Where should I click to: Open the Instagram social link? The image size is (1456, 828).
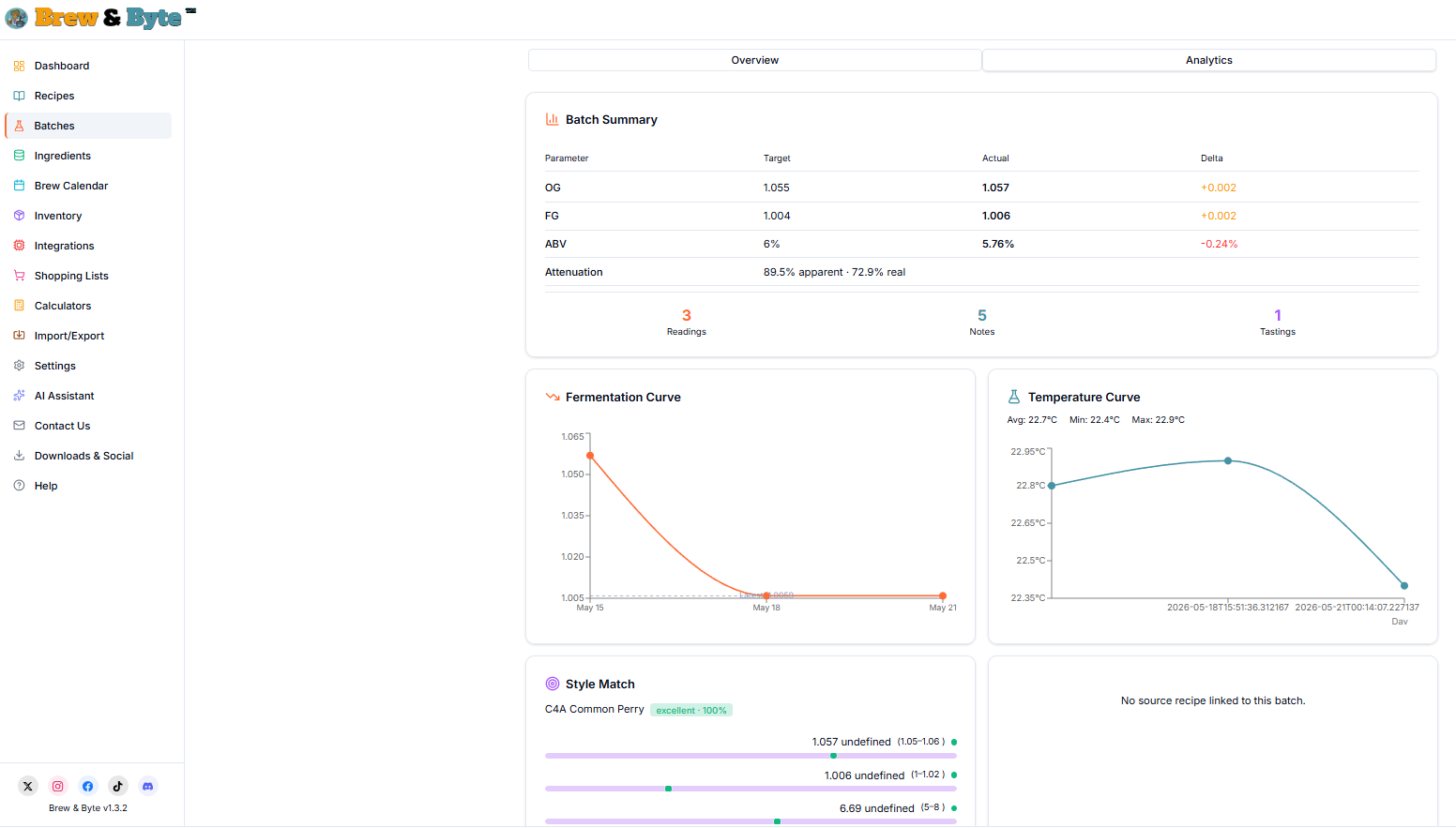(x=58, y=787)
